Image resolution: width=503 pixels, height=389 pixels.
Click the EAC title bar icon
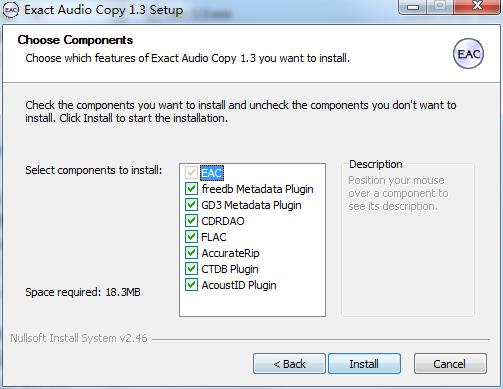click(10, 10)
